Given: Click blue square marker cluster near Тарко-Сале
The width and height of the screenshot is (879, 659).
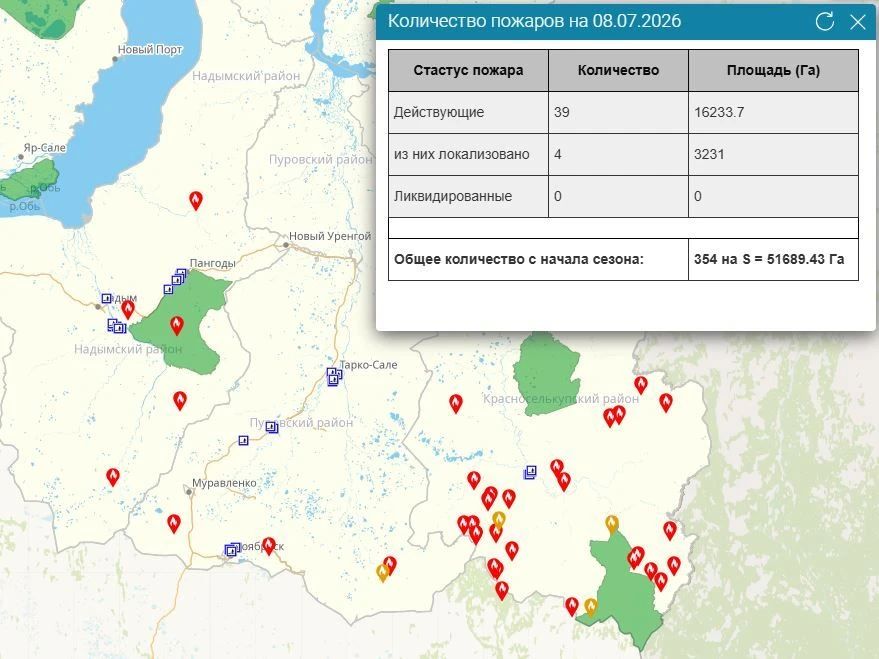Looking at the screenshot, I should pos(334,376).
